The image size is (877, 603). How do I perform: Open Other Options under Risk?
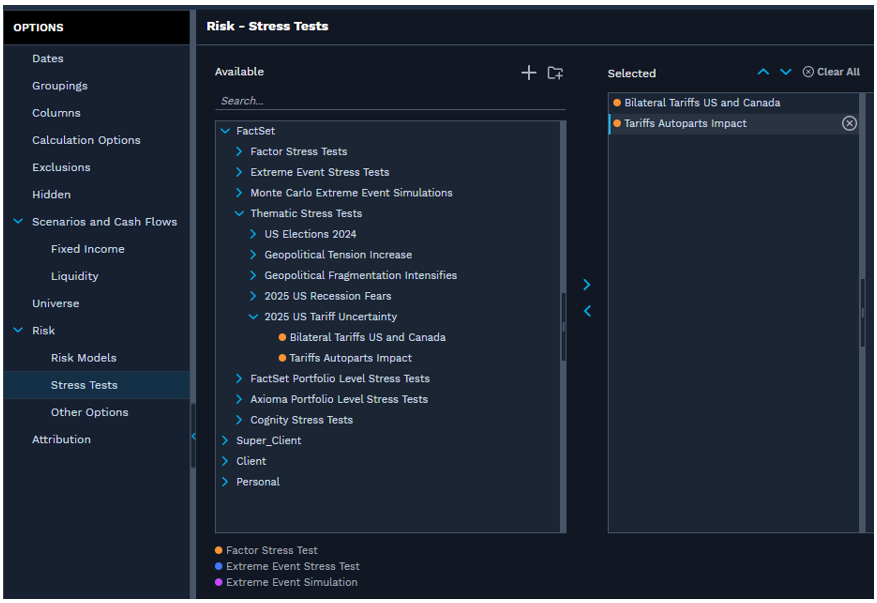pyautogui.click(x=89, y=412)
